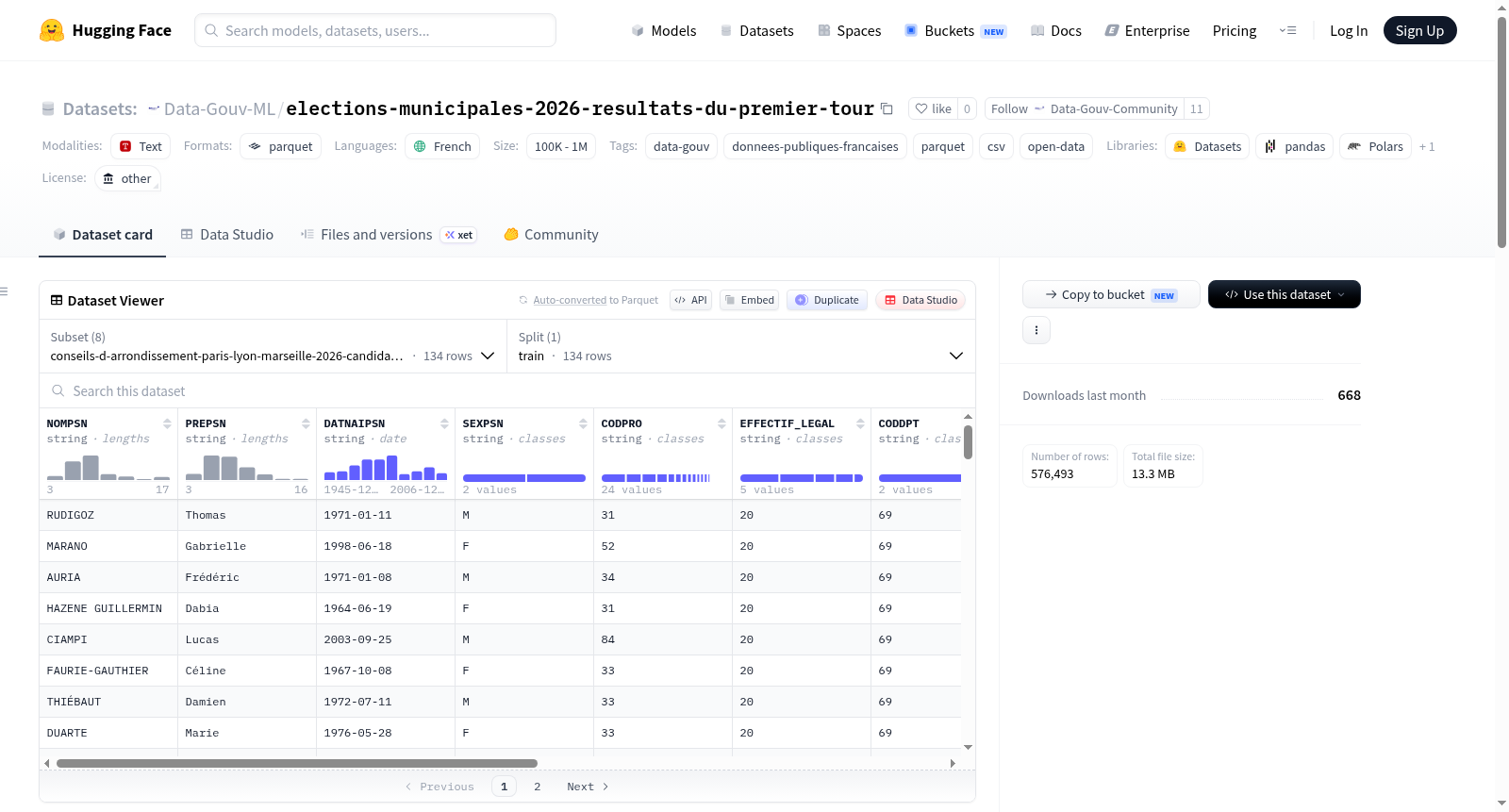Viewport: 1509px width, 812px height.
Task: Click the HAZENE GUILLERMIN cell
Action: [x=108, y=608]
